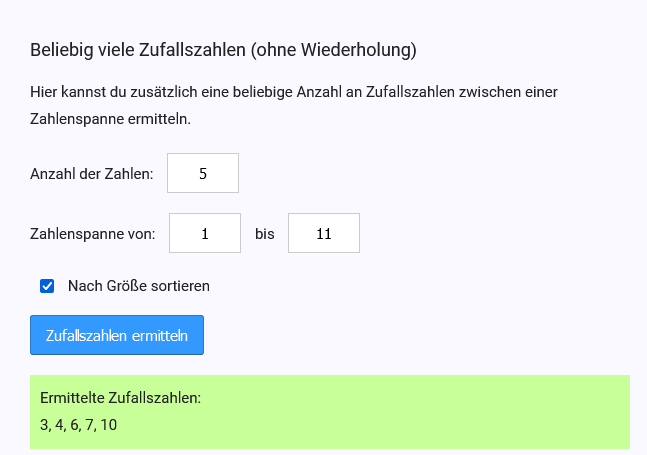This screenshot has height=455, width=647.
Task: Click the number 10 in the results
Action: click(x=109, y=425)
